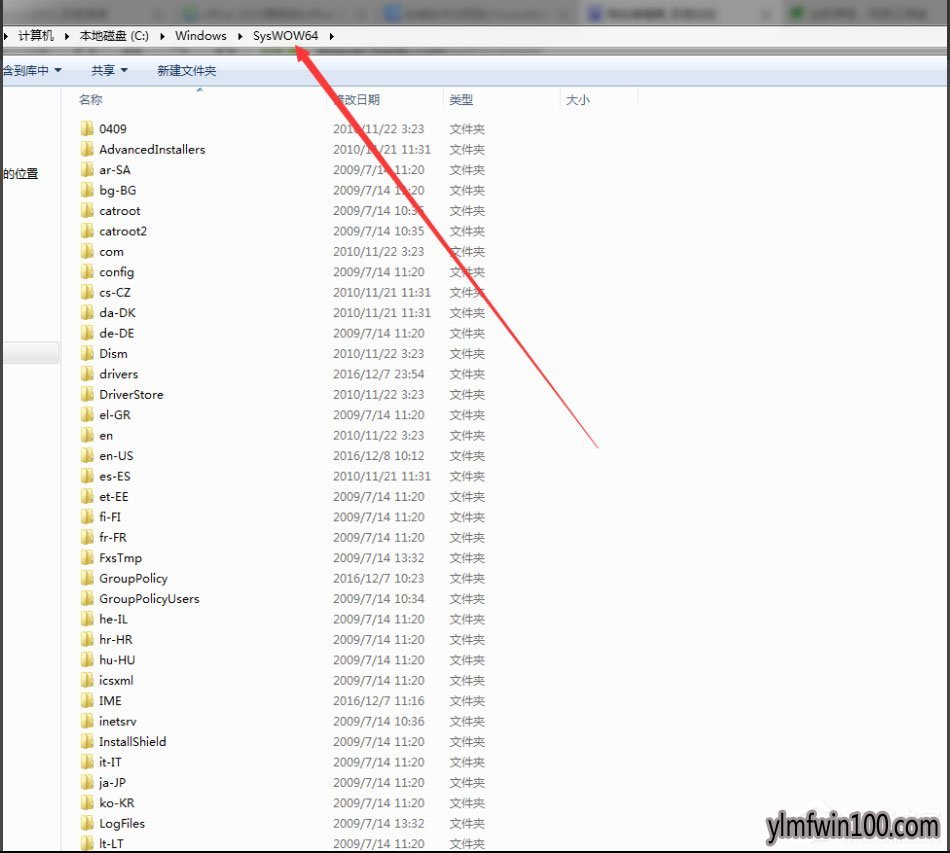Click the 2016/12/7 10:23 date of GroupPolicy
Screen dimensions: 950x853
point(379,579)
